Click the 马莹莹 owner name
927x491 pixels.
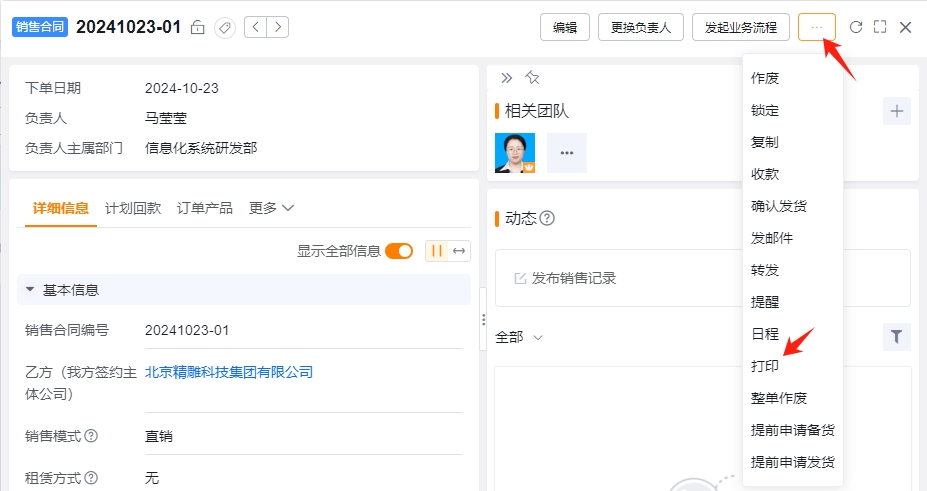(166, 118)
